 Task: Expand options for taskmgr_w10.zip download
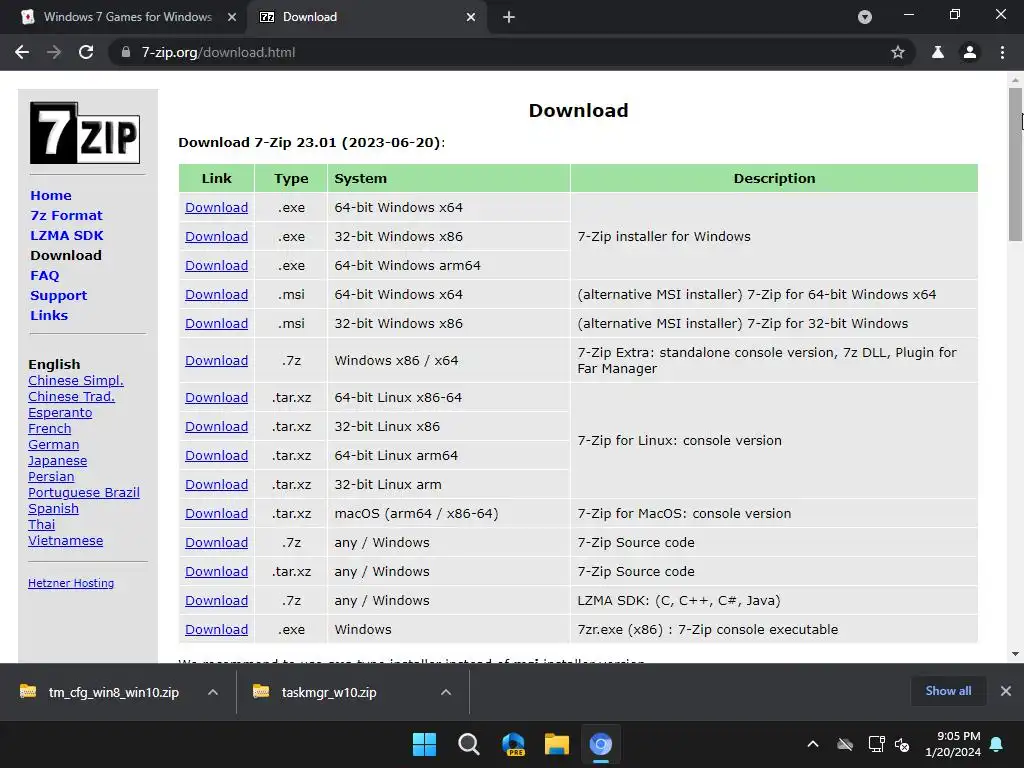click(x=446, y=692)
